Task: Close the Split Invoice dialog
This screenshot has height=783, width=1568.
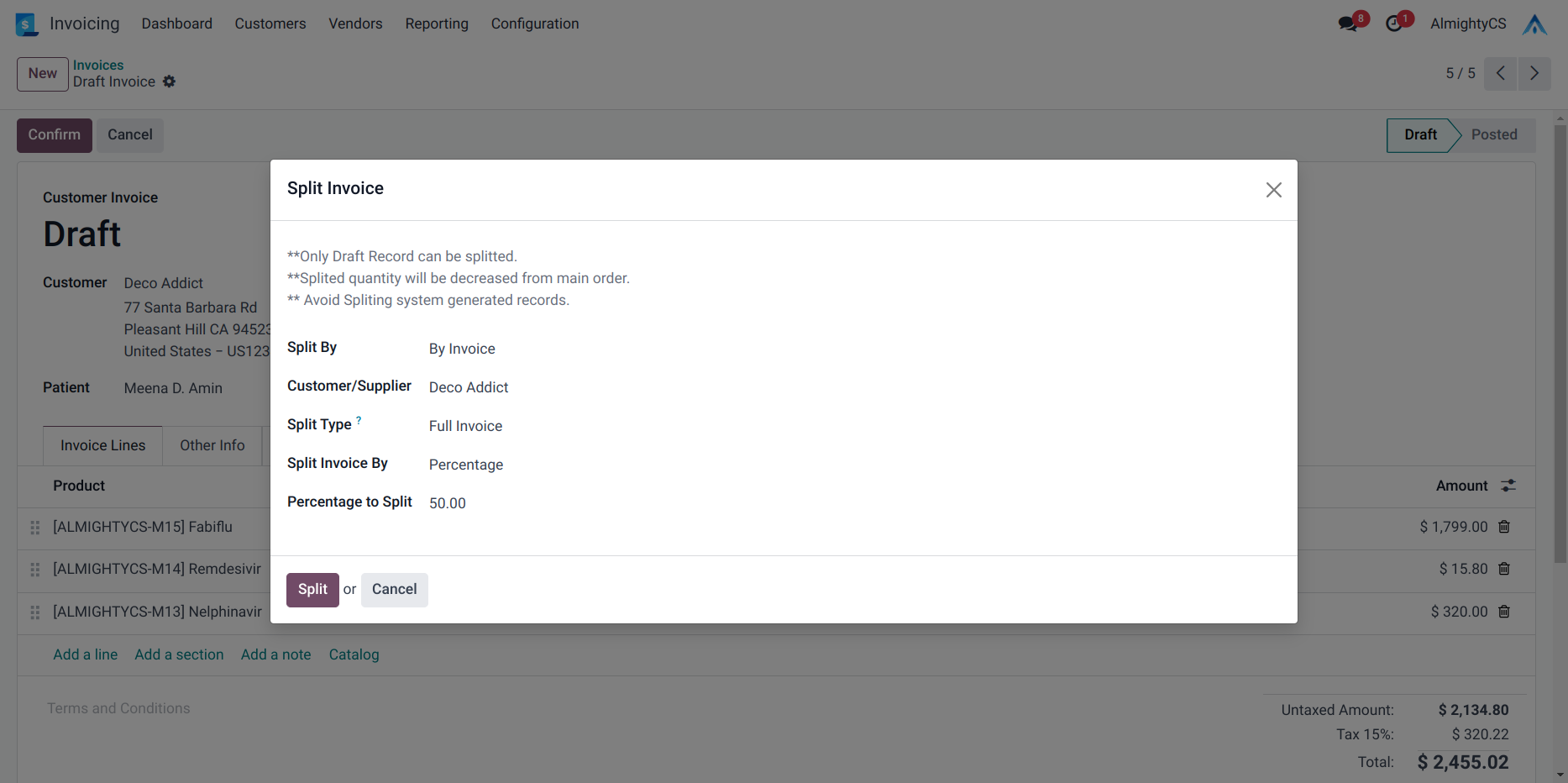Action: click(x=1273, y=190)
